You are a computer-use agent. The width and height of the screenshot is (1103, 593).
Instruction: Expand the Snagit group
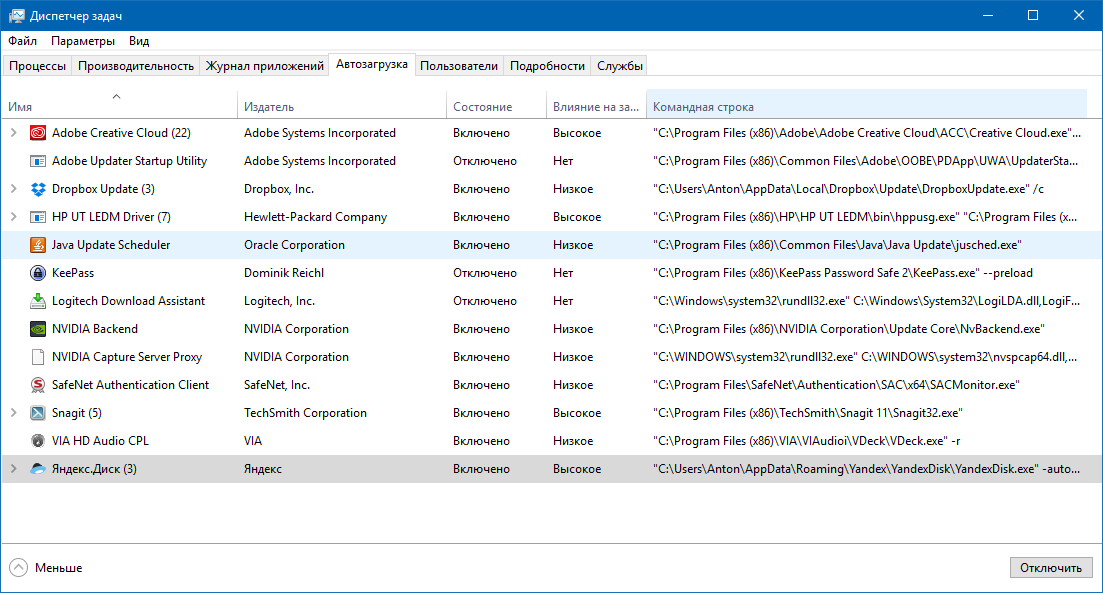click(13, 413)
